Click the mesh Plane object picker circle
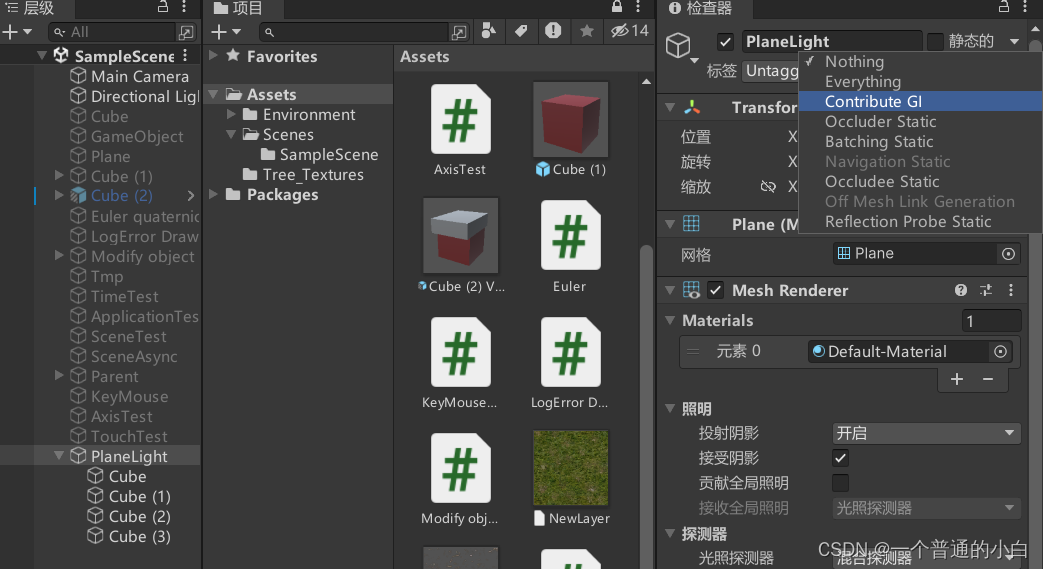This screenshot has width=1043, height=569. tap(1008, 254)
